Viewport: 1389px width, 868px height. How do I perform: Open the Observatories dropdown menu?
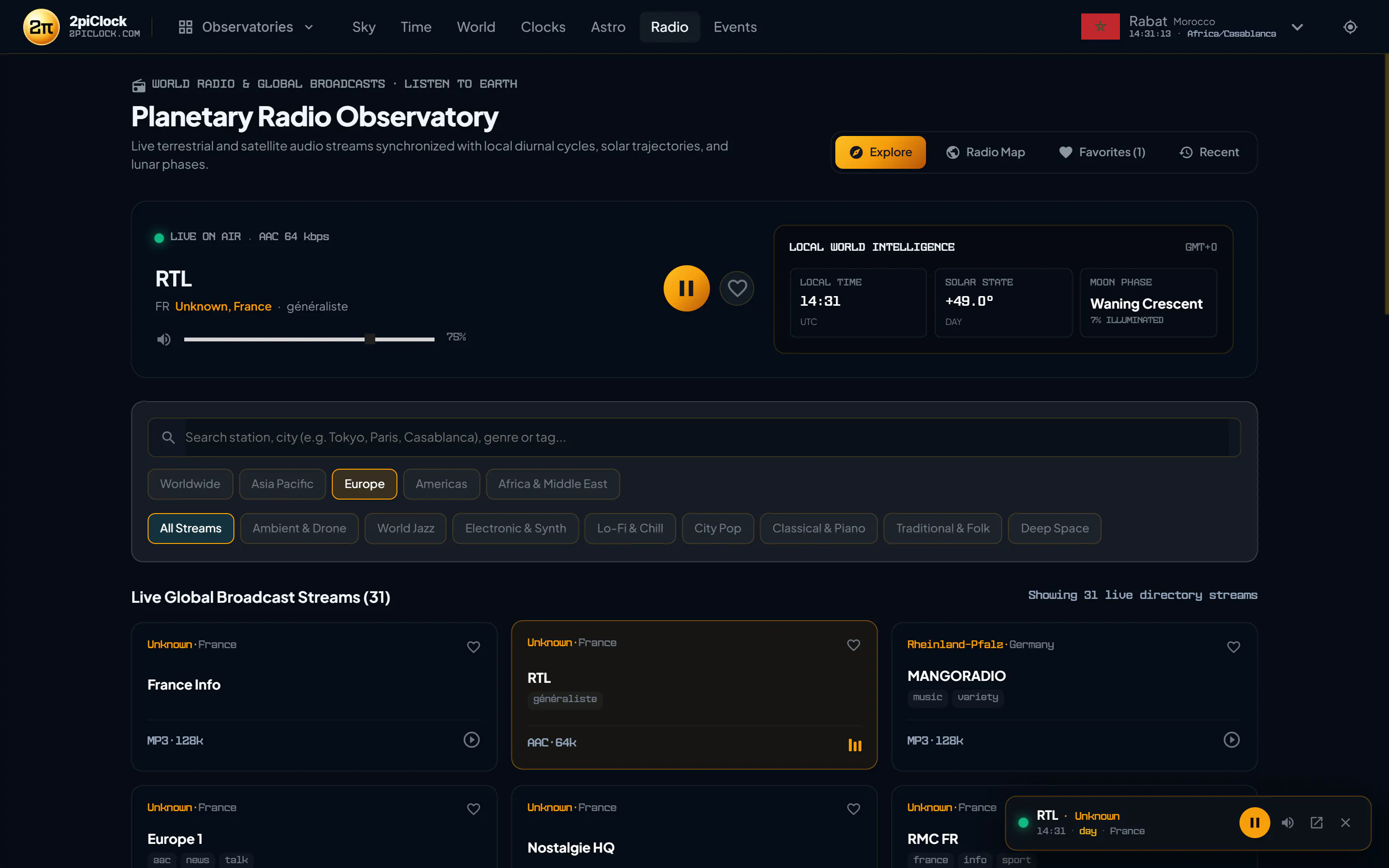pos(246,27)
